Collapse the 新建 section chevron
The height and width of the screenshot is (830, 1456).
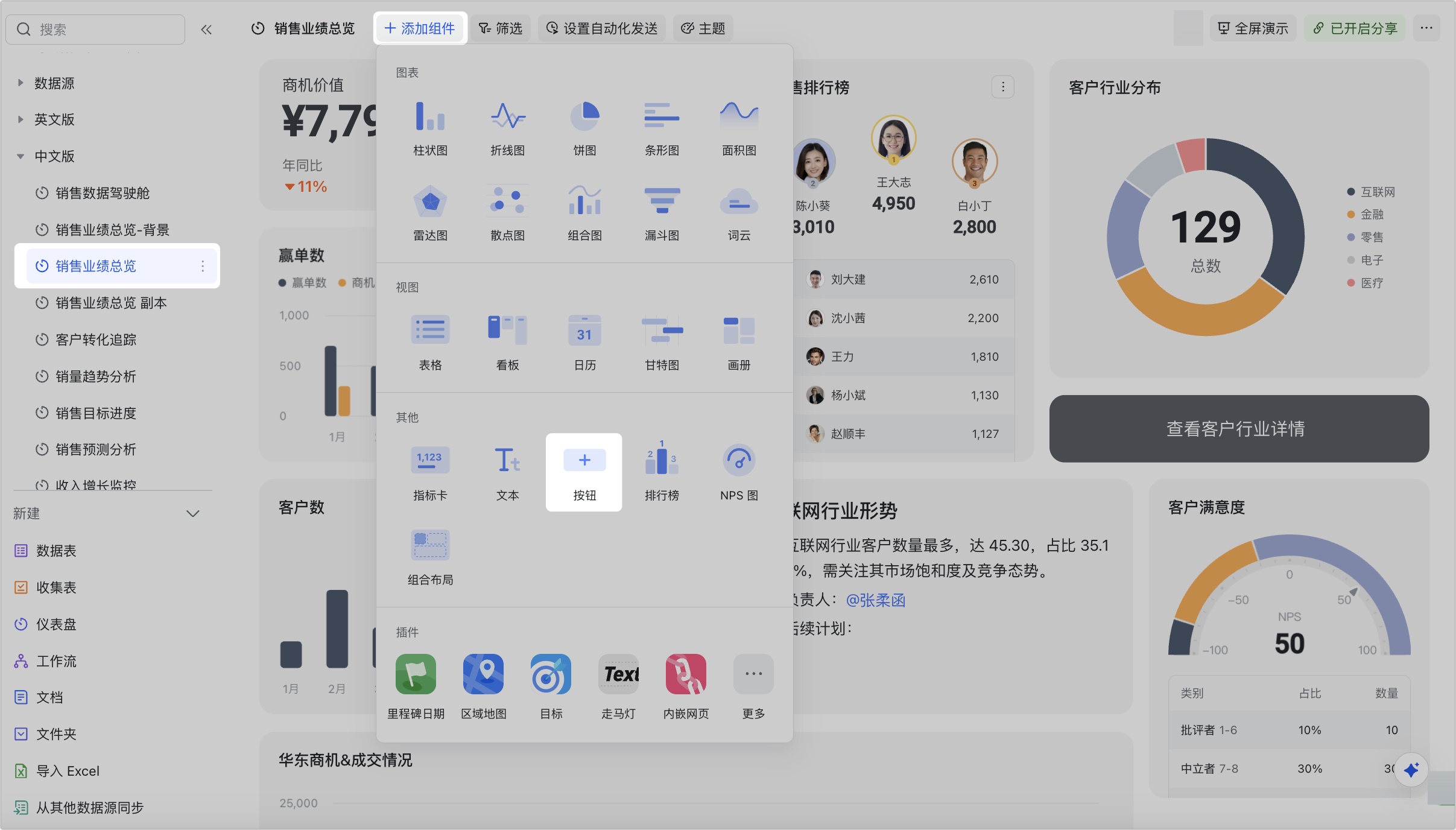[193, 513]
